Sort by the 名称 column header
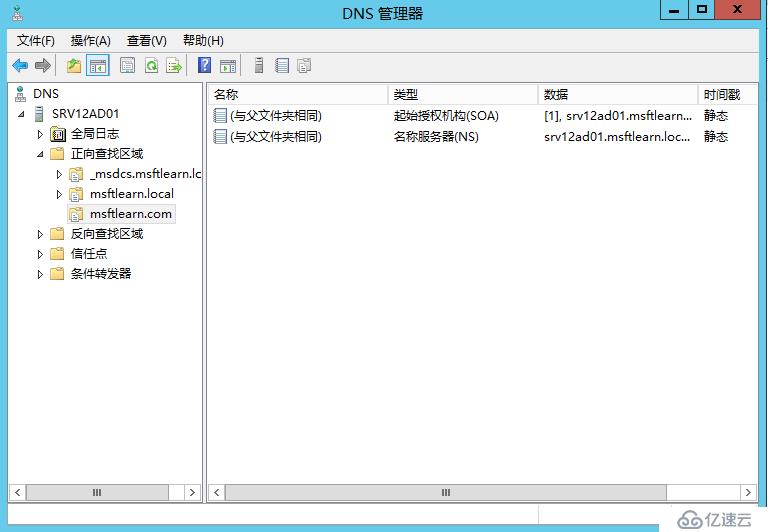This screenshot has width=768, height=532. (x=298, y=94)
